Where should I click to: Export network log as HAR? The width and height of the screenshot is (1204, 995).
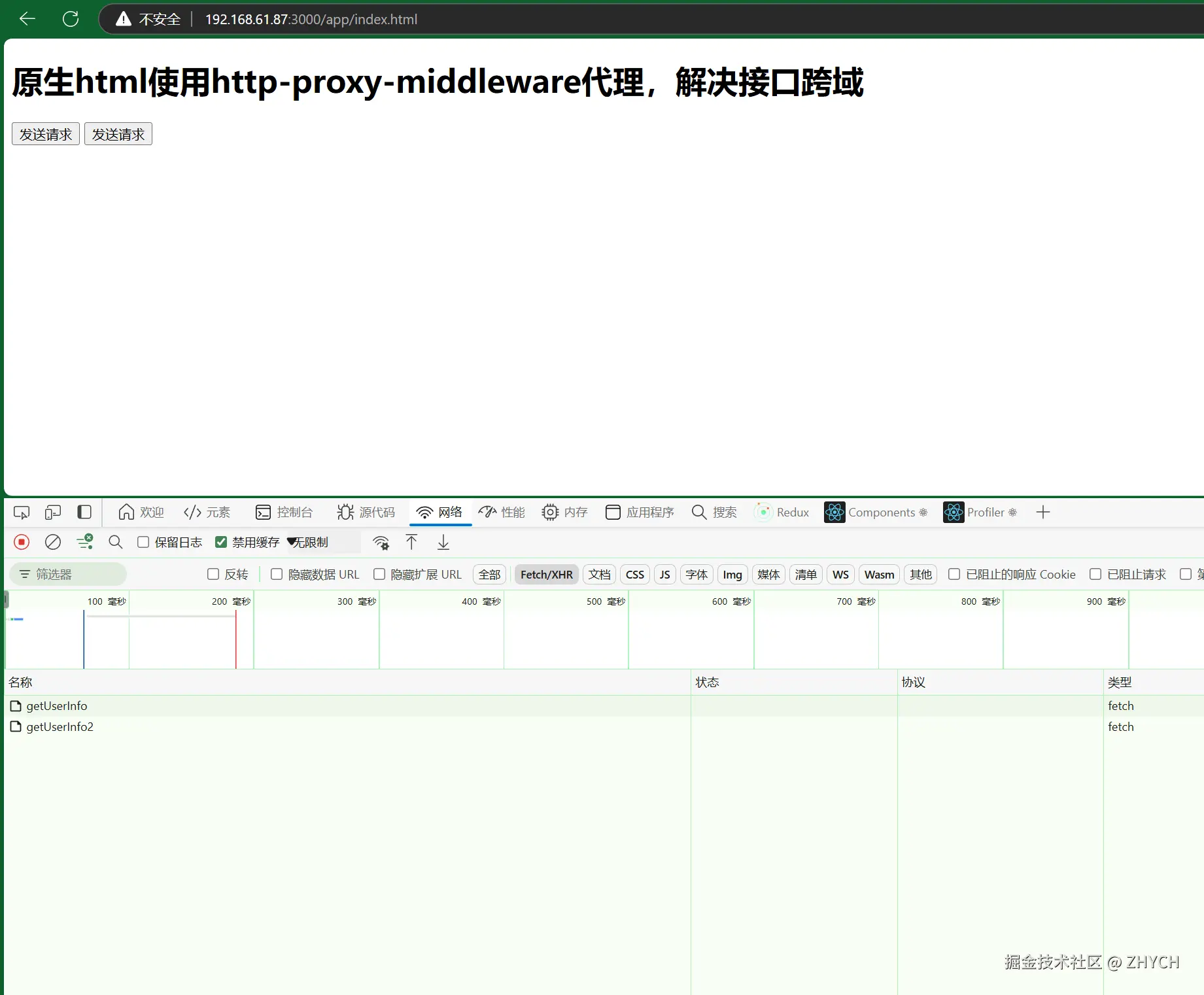[443, 542]
